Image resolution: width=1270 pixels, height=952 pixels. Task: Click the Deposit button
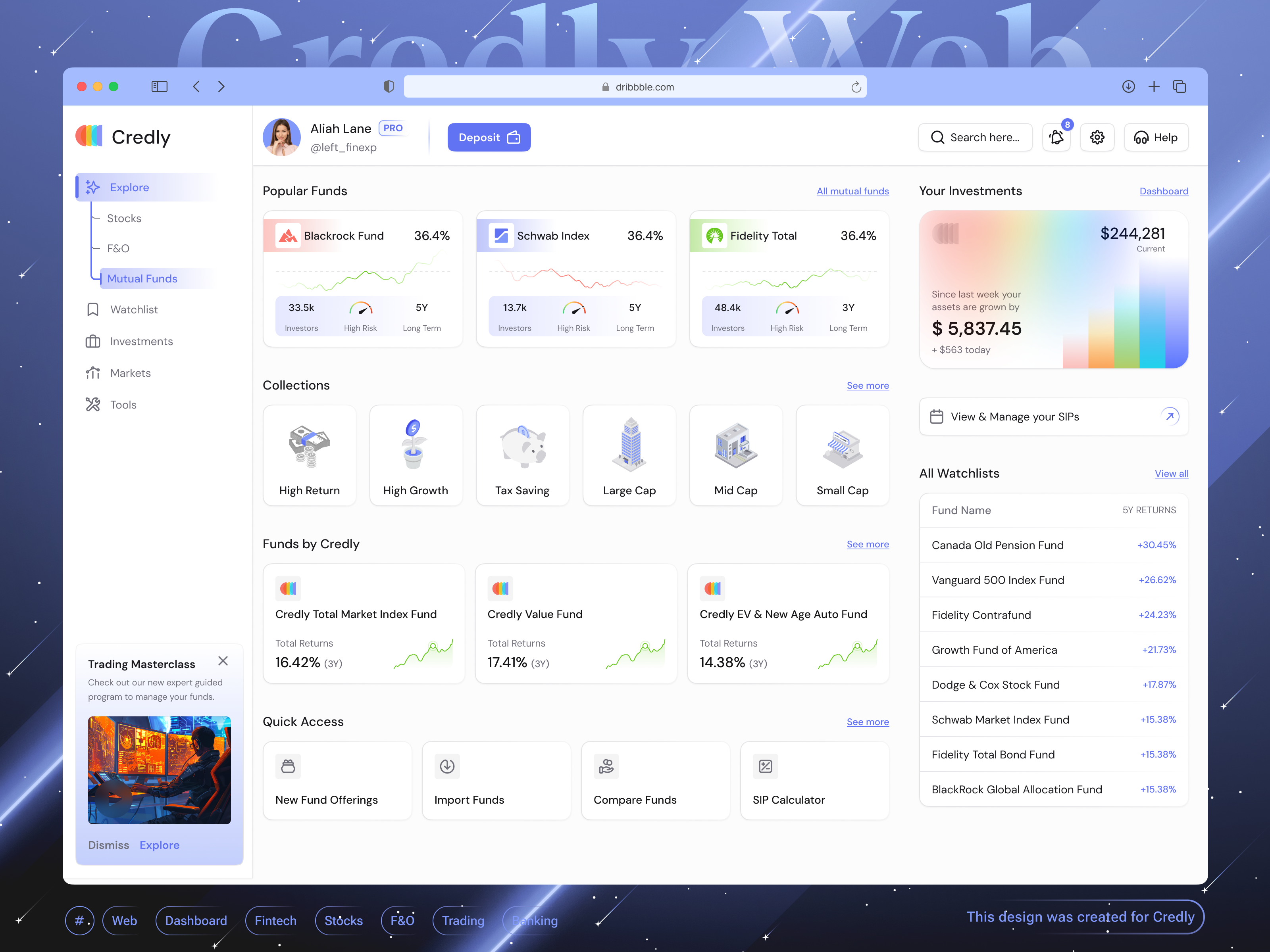(489, 137)
